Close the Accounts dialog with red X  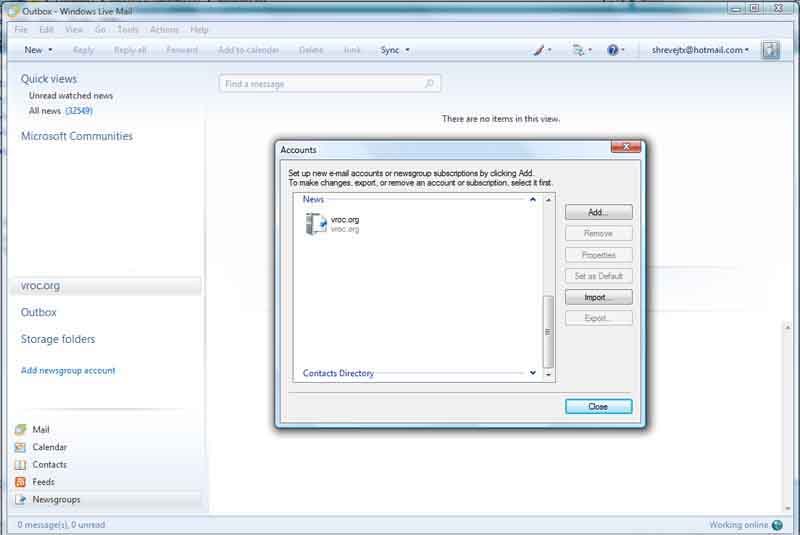[626, 147]
